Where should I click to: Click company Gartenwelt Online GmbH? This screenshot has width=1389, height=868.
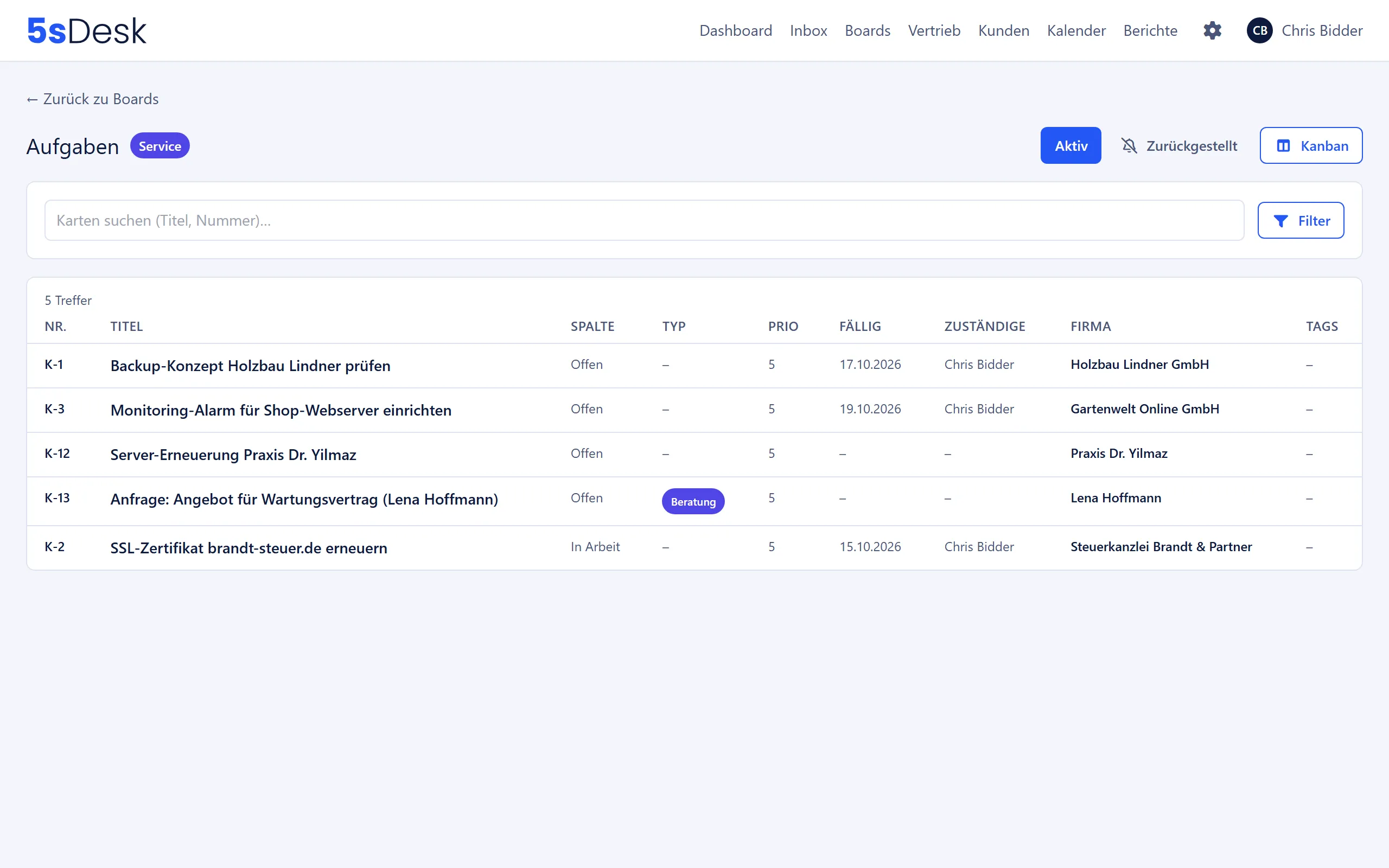tap(1144, 409)
